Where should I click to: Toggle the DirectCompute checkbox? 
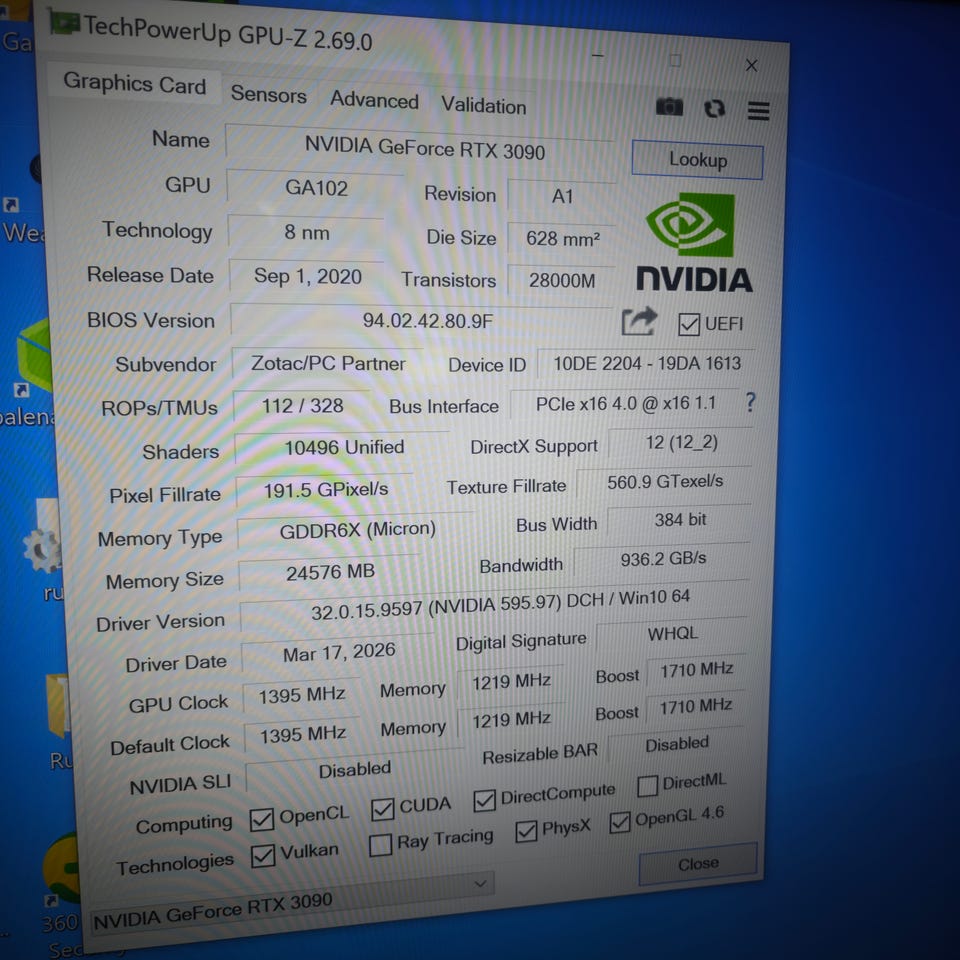click(484, 800)
